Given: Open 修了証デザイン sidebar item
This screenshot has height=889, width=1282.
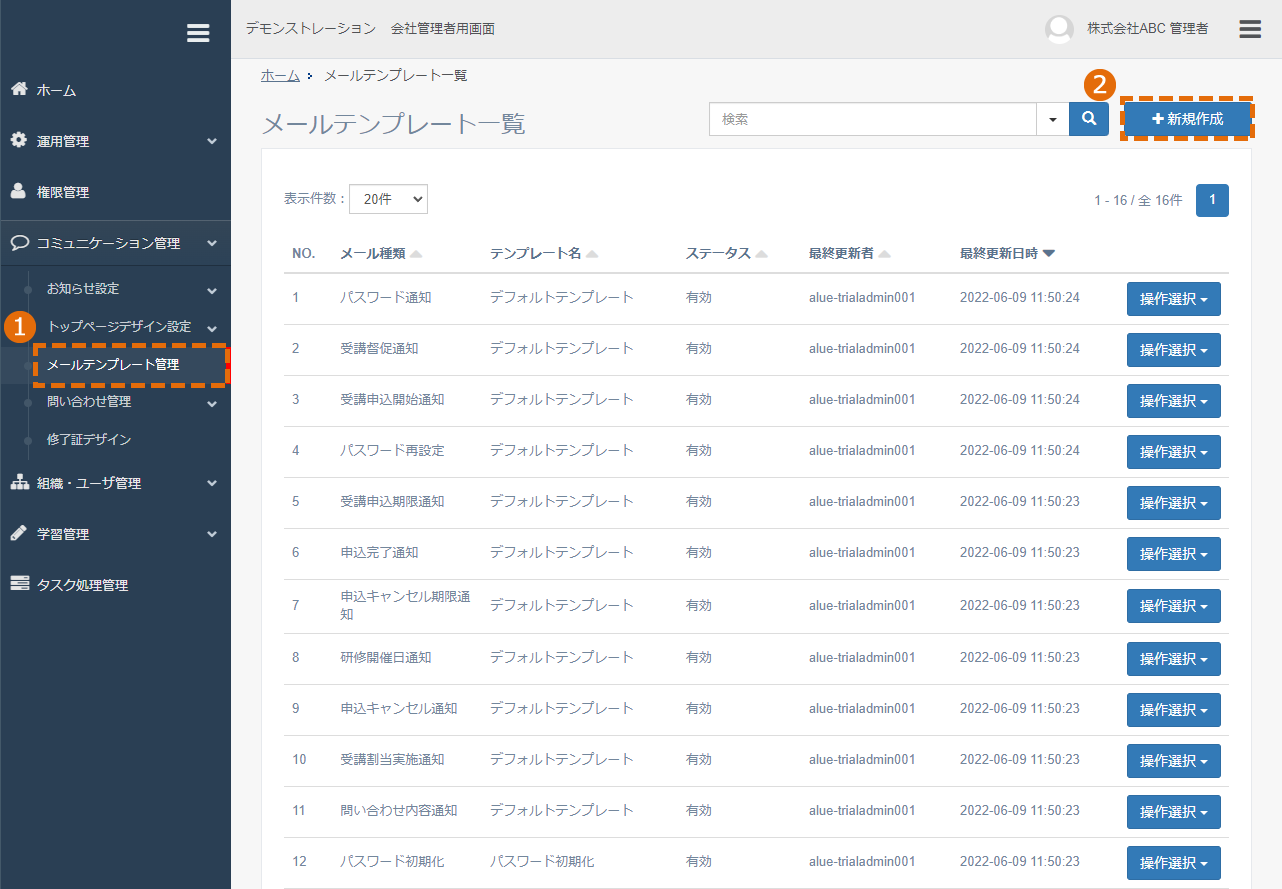Looking at the screenshot, I should click(89, 439).
